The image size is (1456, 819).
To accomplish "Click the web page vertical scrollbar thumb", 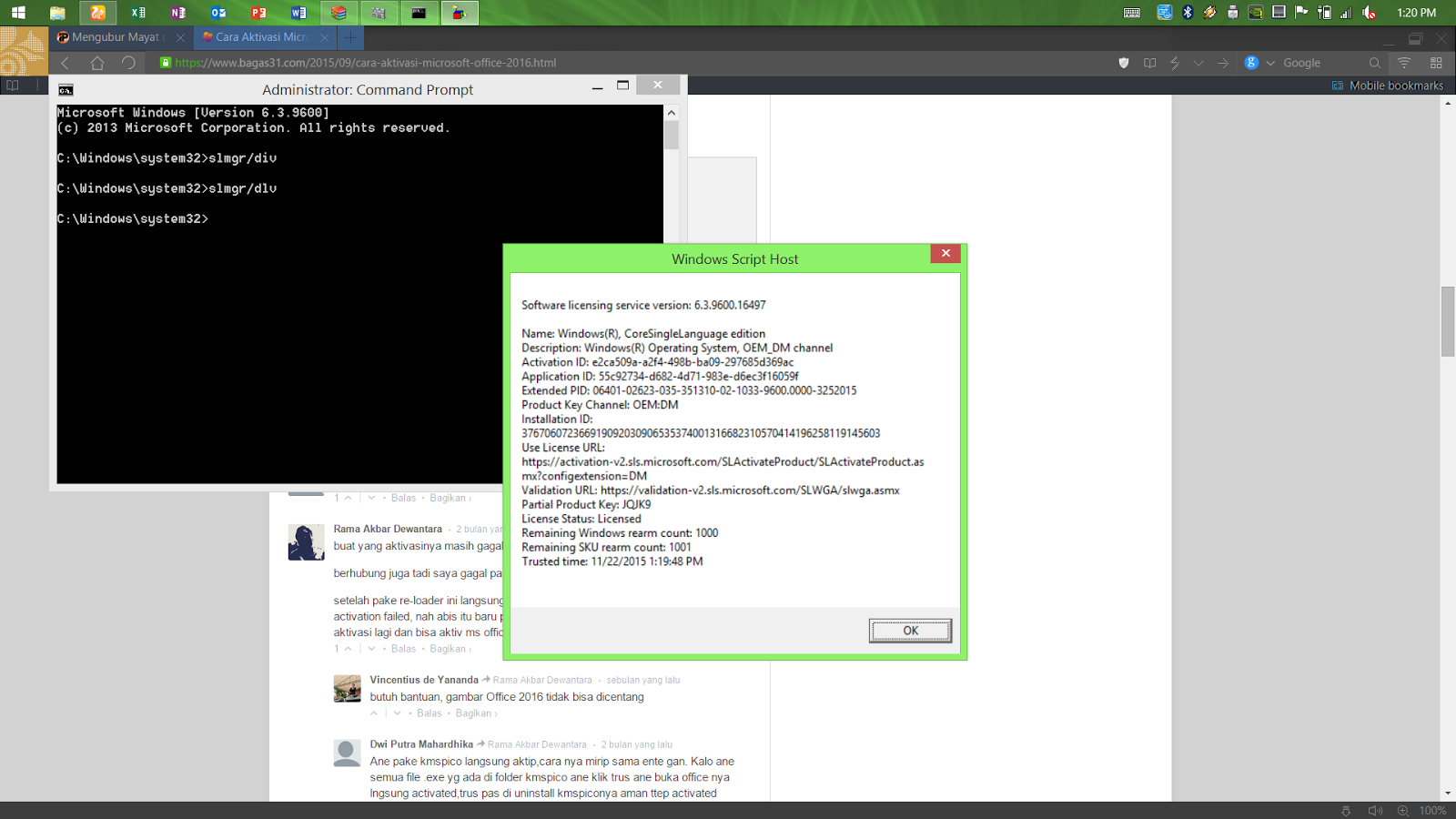I will (1448, 321).
